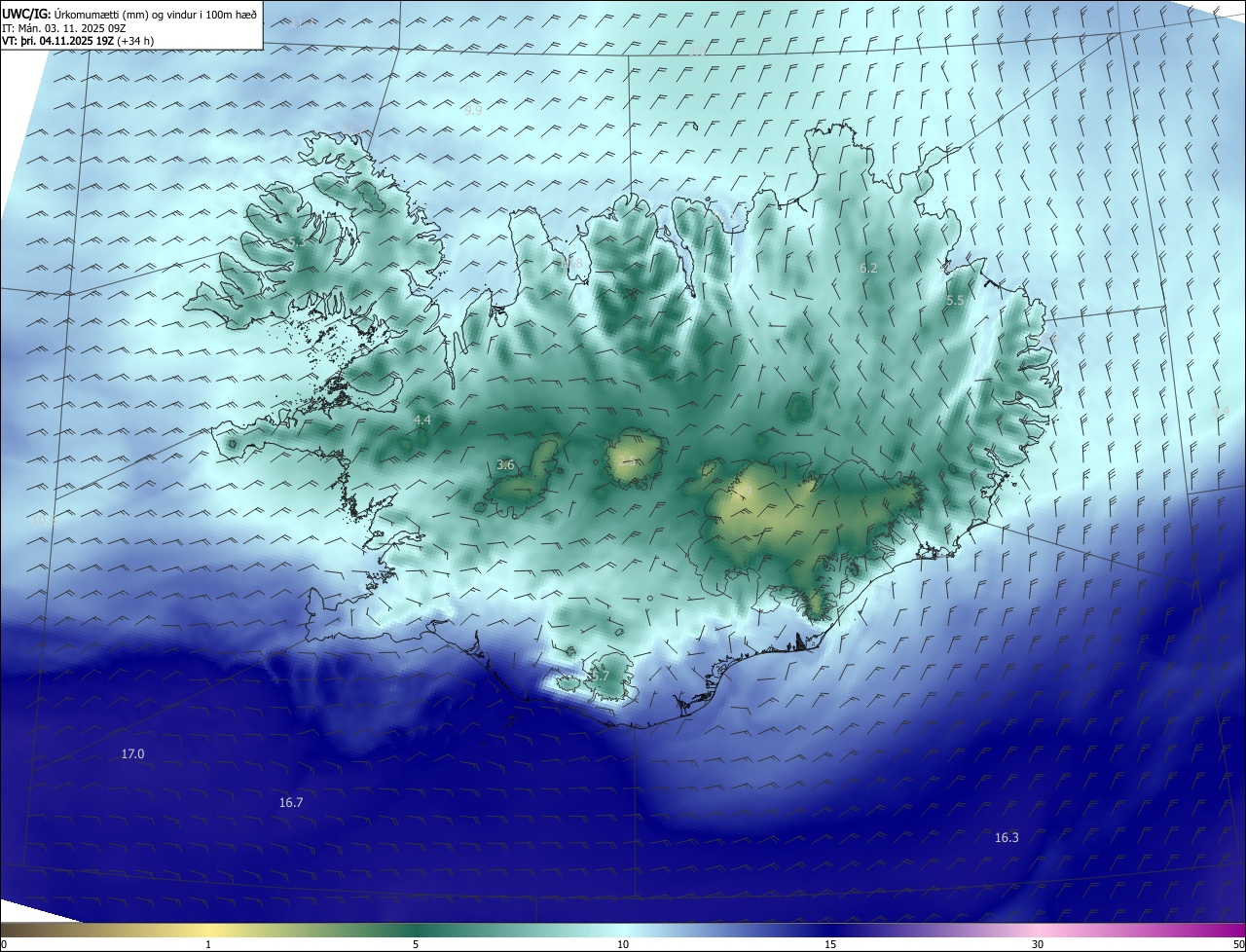This screenshot has width=1246, height=952.
Task: Click the color scale tick label 30
Action: 1038,944
